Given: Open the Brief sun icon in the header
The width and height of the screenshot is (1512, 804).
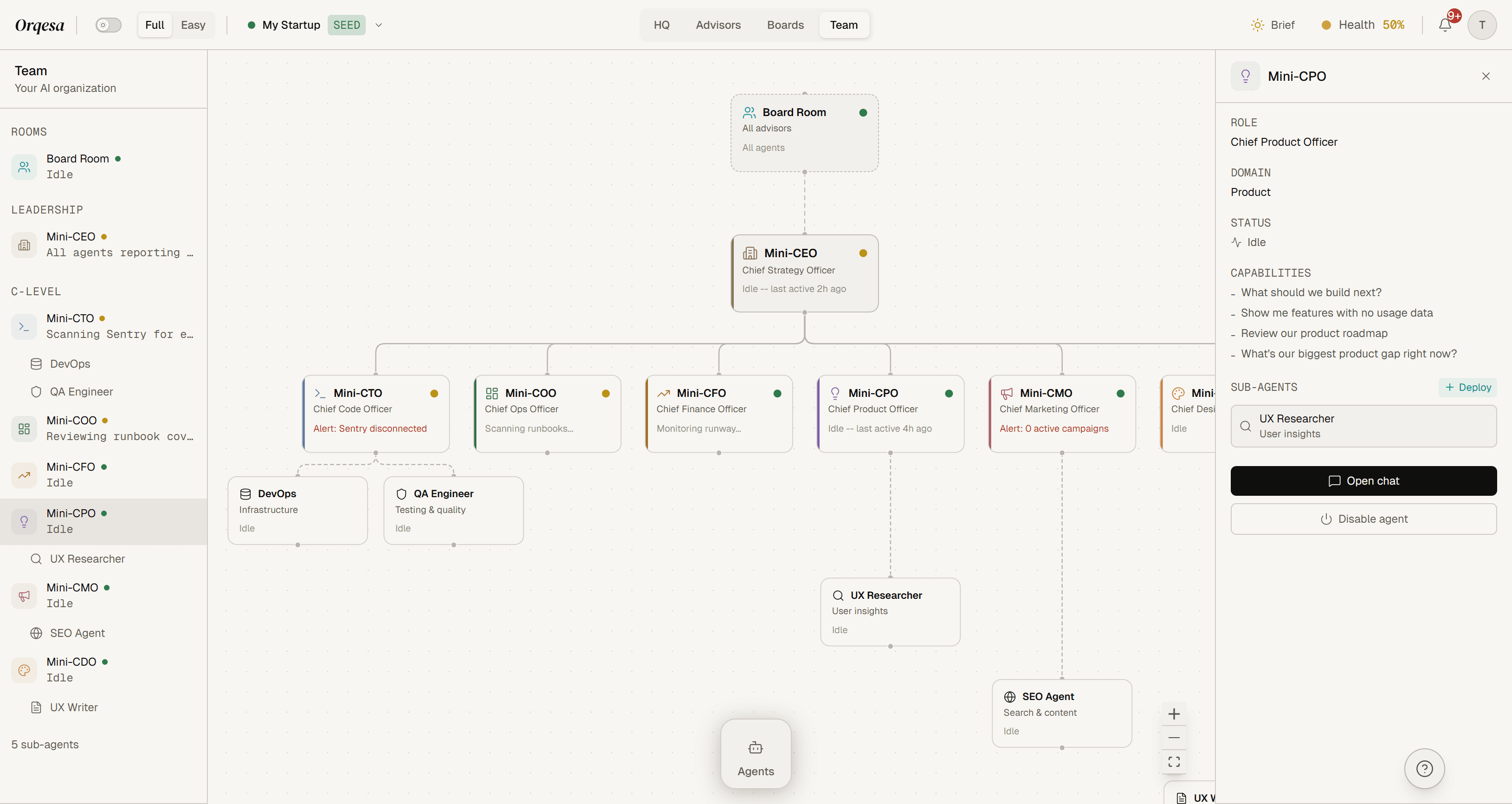Looking at the screenshot, I should point(1257,25).
